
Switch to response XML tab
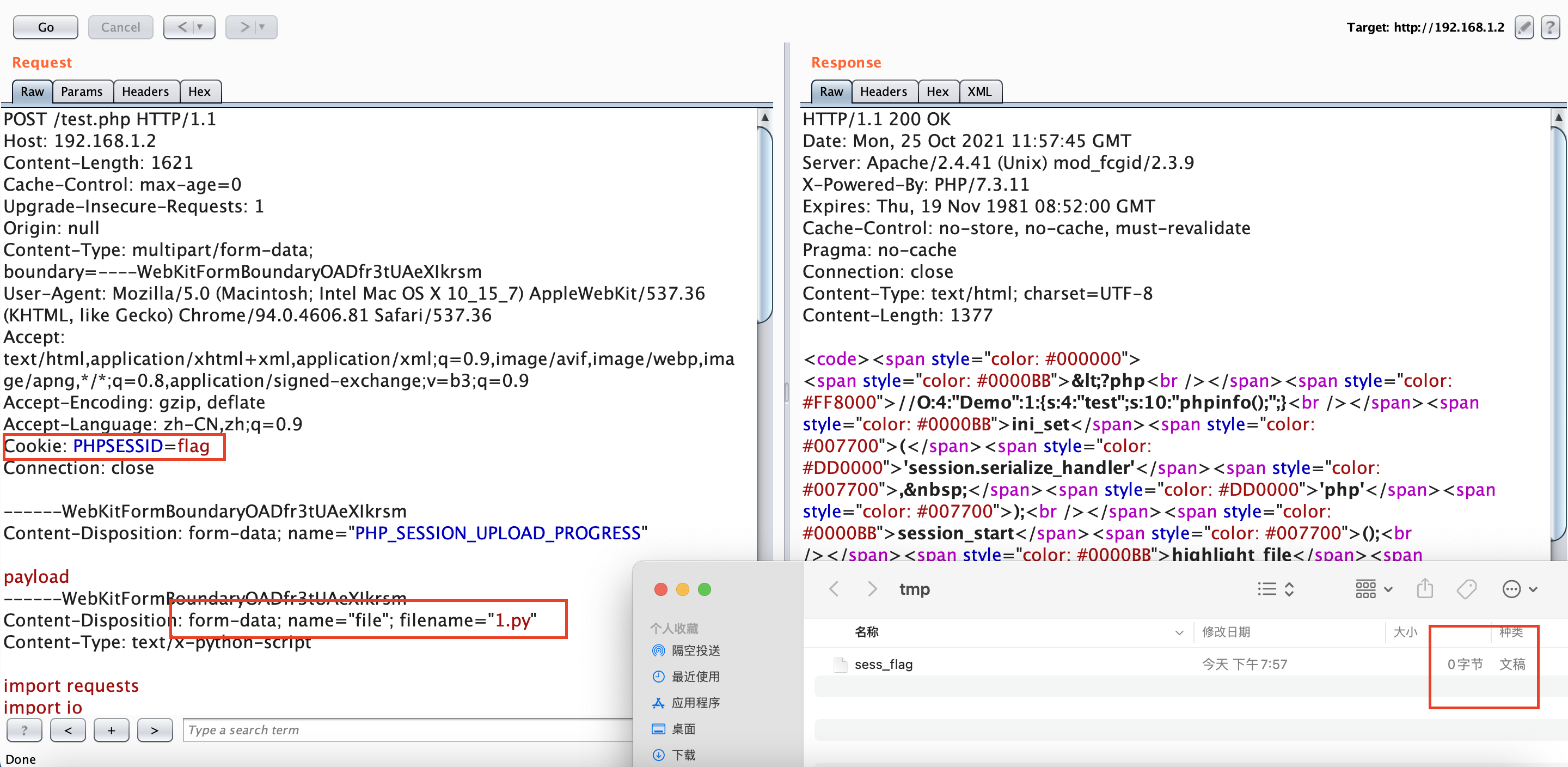pyautogui.click(x=979, y=92)
